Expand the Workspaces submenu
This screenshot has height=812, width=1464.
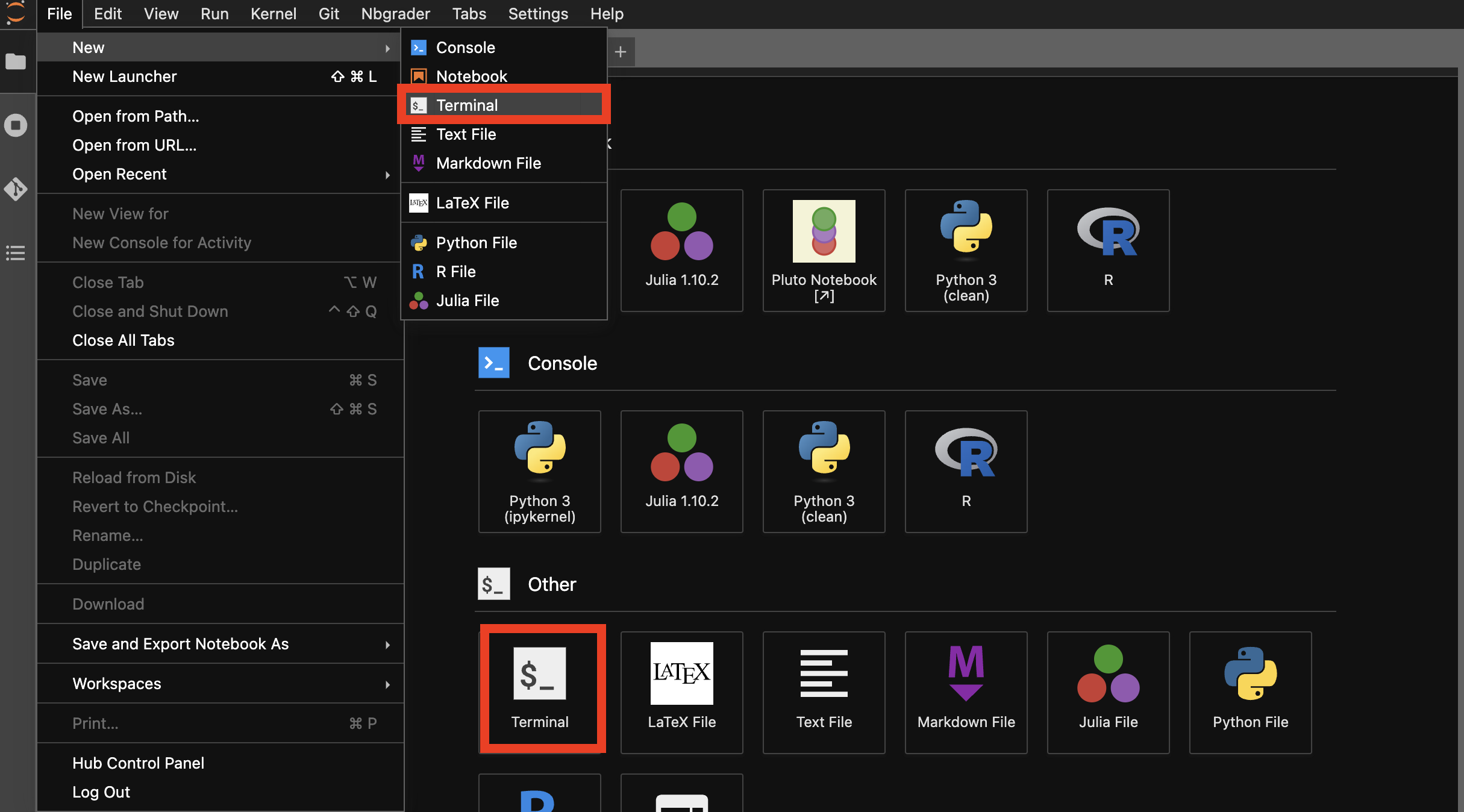117,683
